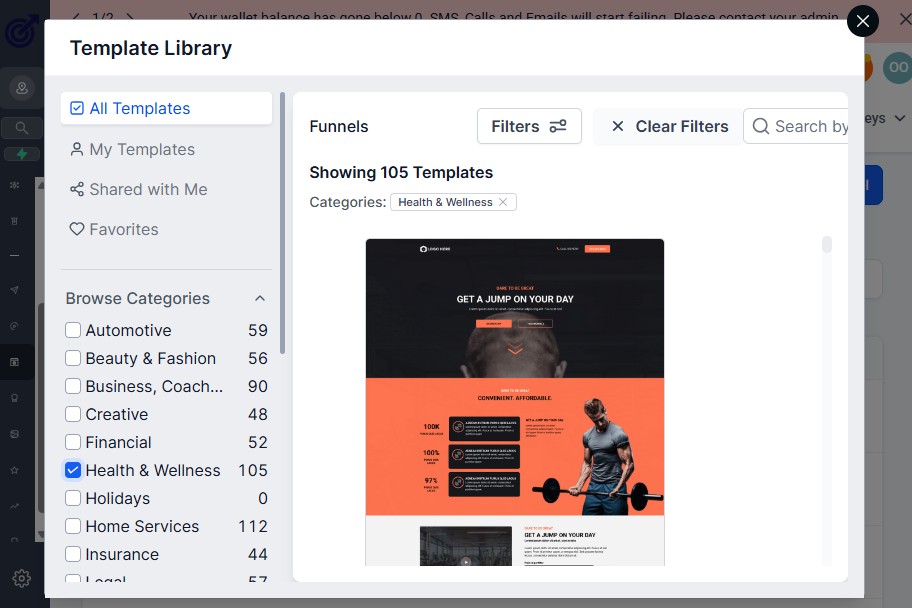Click the Automotive count 59

pos(258,330)
